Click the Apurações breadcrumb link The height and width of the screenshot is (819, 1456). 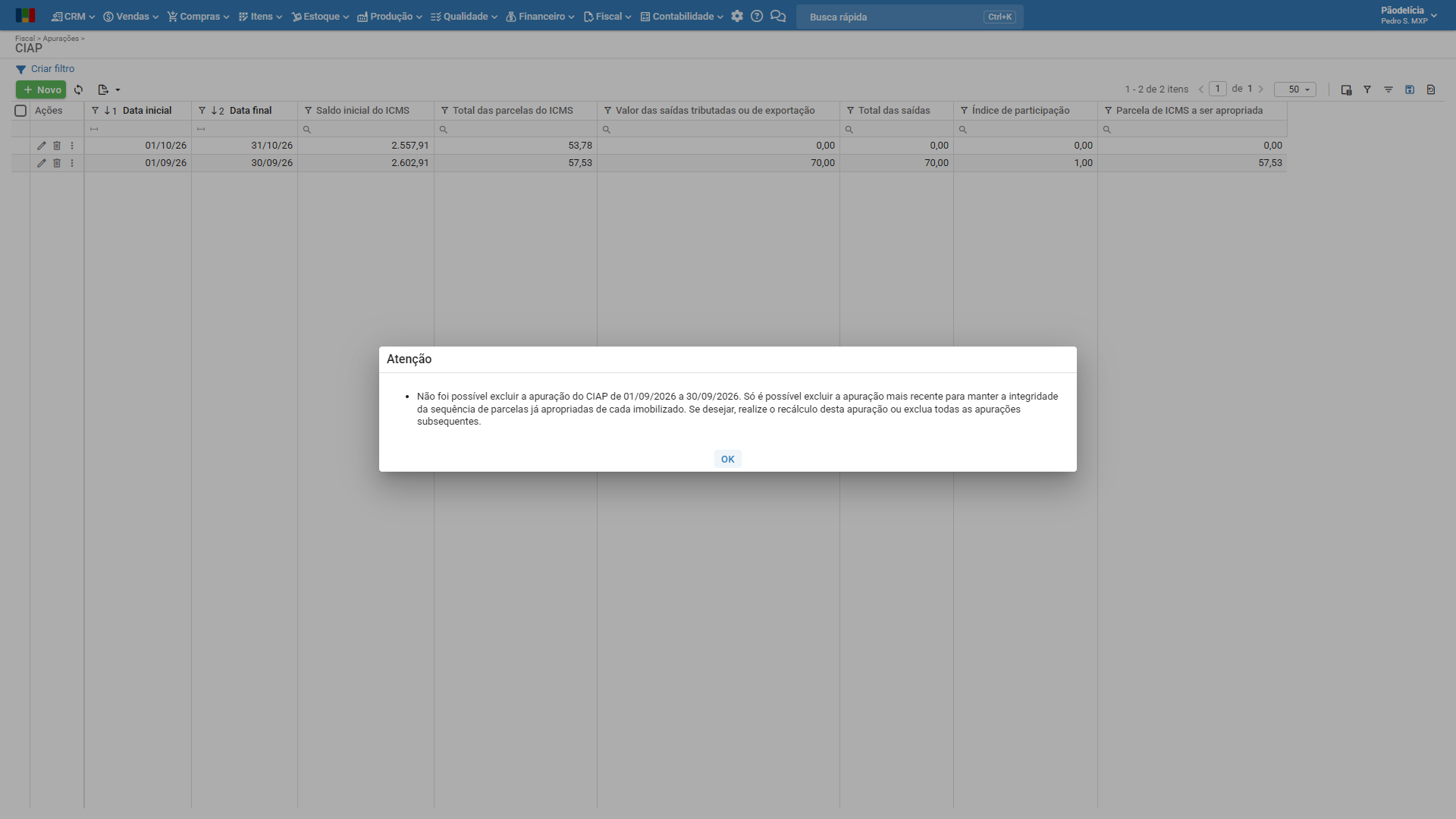[x=61, y=39]
